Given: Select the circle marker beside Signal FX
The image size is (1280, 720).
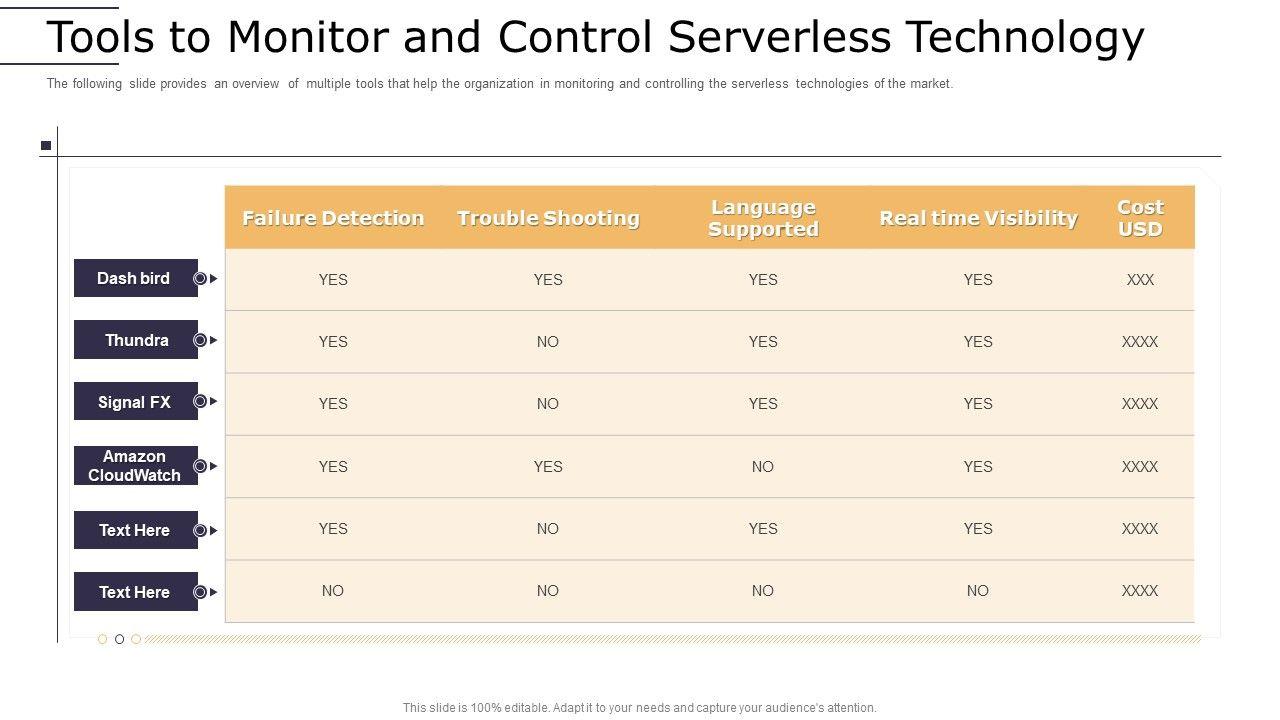Looking at the screenshot, I should pyautogui.click(x=200, y=401).
